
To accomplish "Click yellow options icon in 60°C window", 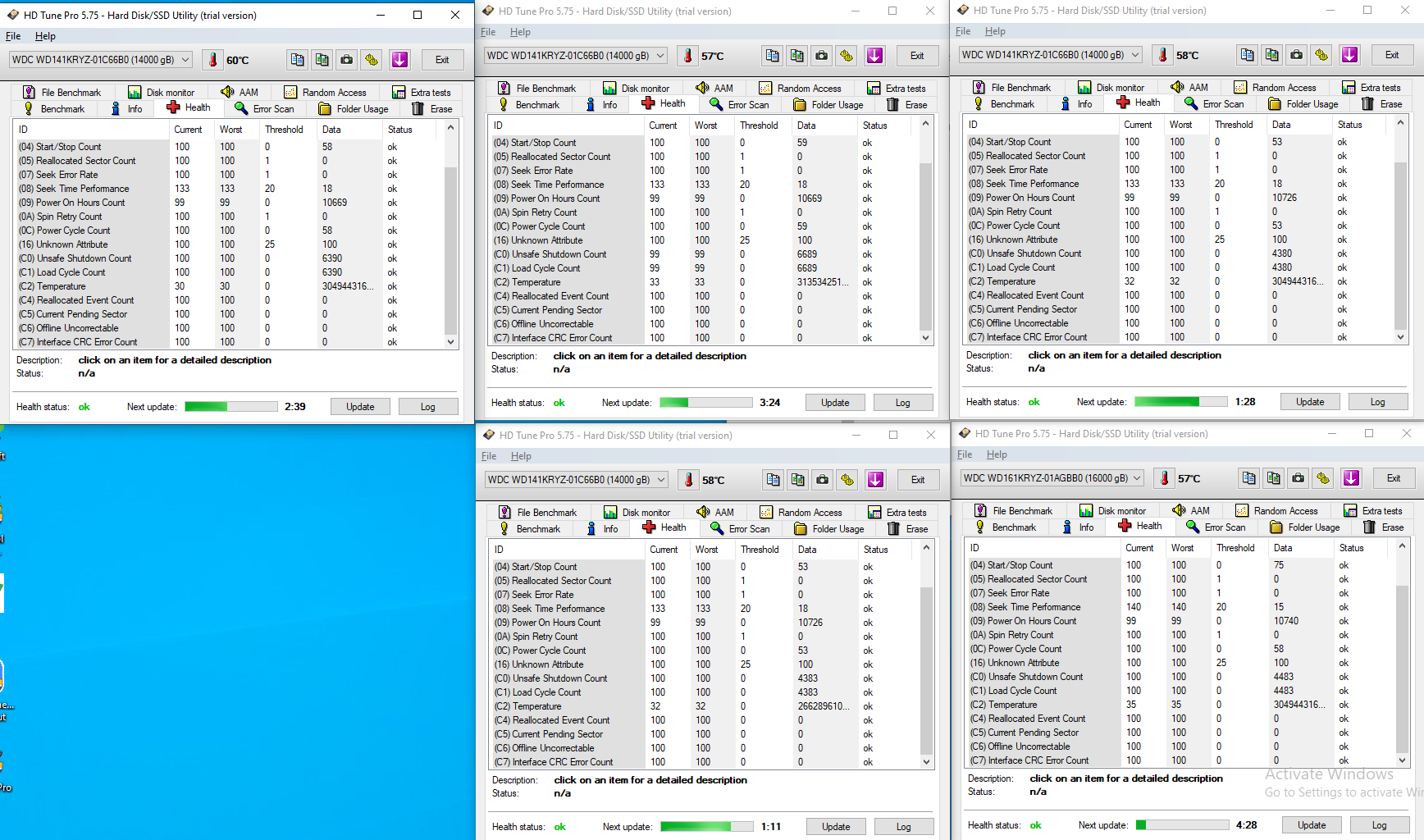I will click(x=372, y=60).
